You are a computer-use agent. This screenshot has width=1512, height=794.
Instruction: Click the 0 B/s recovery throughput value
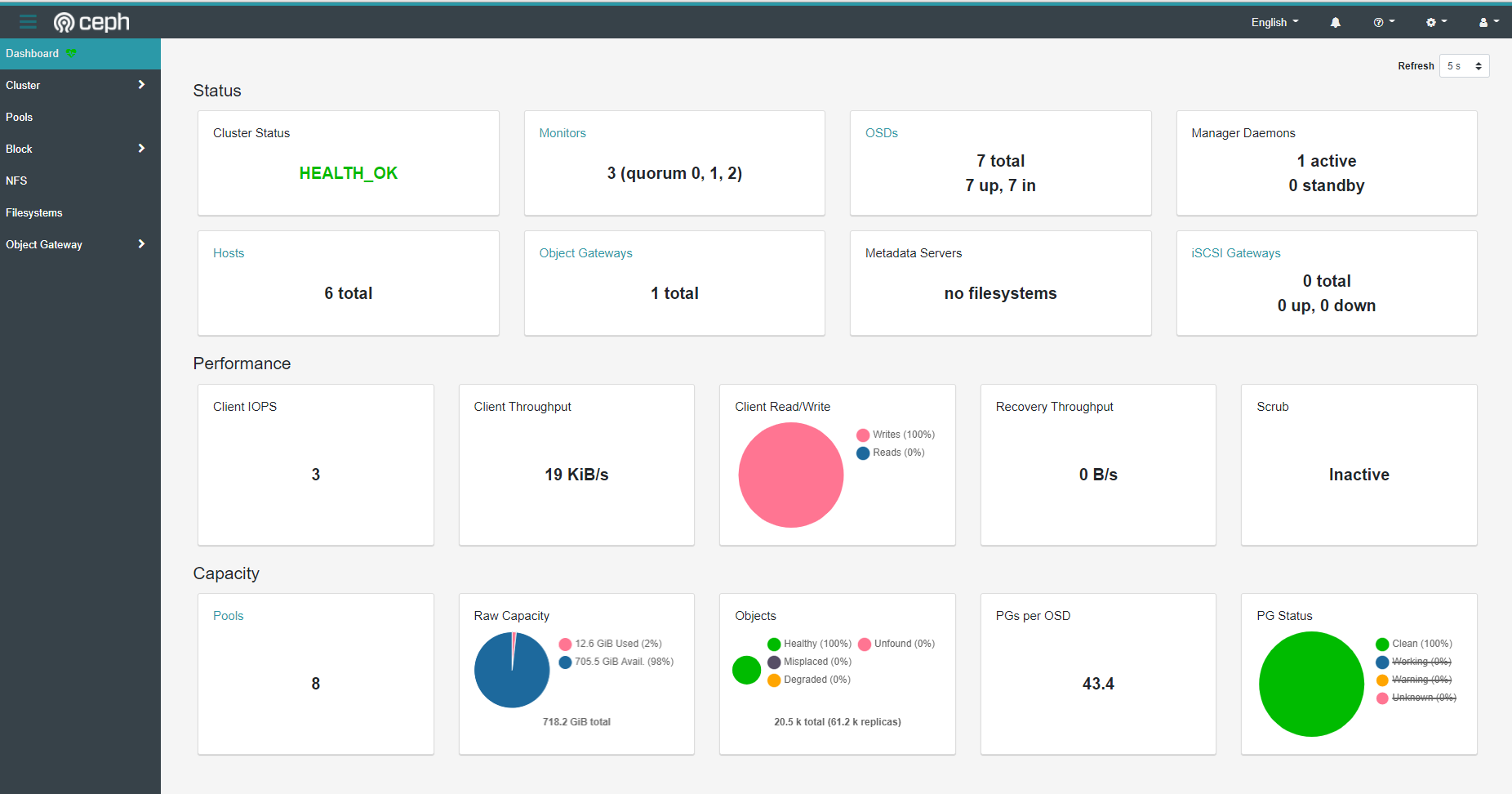click(x=1098, y=475)
